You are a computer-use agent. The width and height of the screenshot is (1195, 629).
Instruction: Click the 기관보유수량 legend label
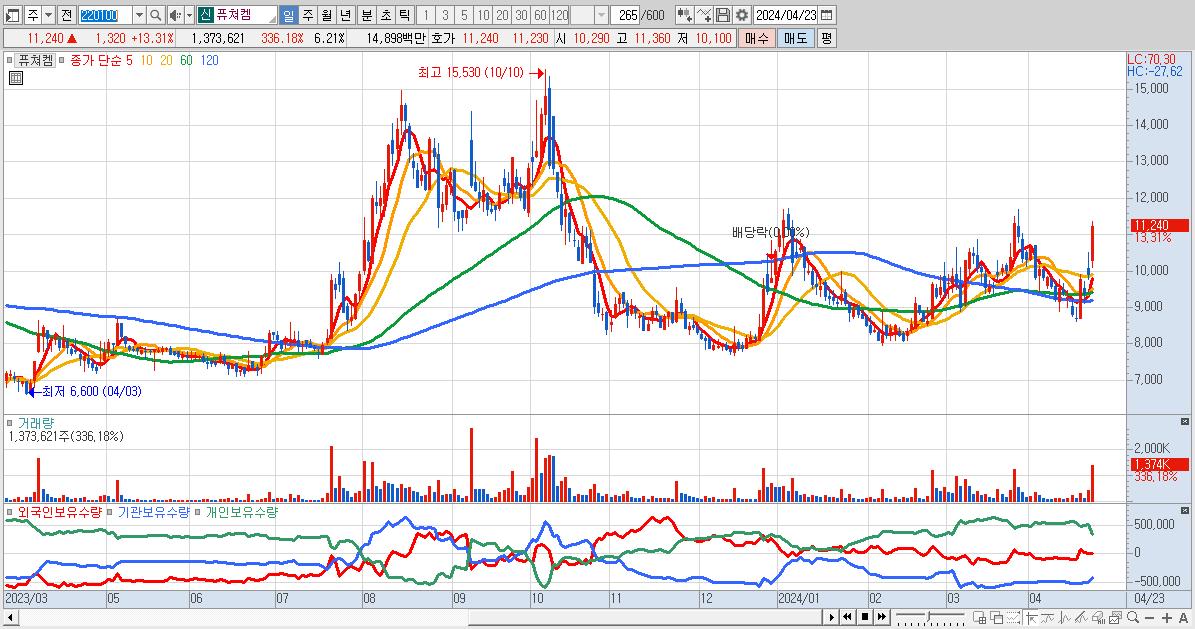tap(153, 512)
